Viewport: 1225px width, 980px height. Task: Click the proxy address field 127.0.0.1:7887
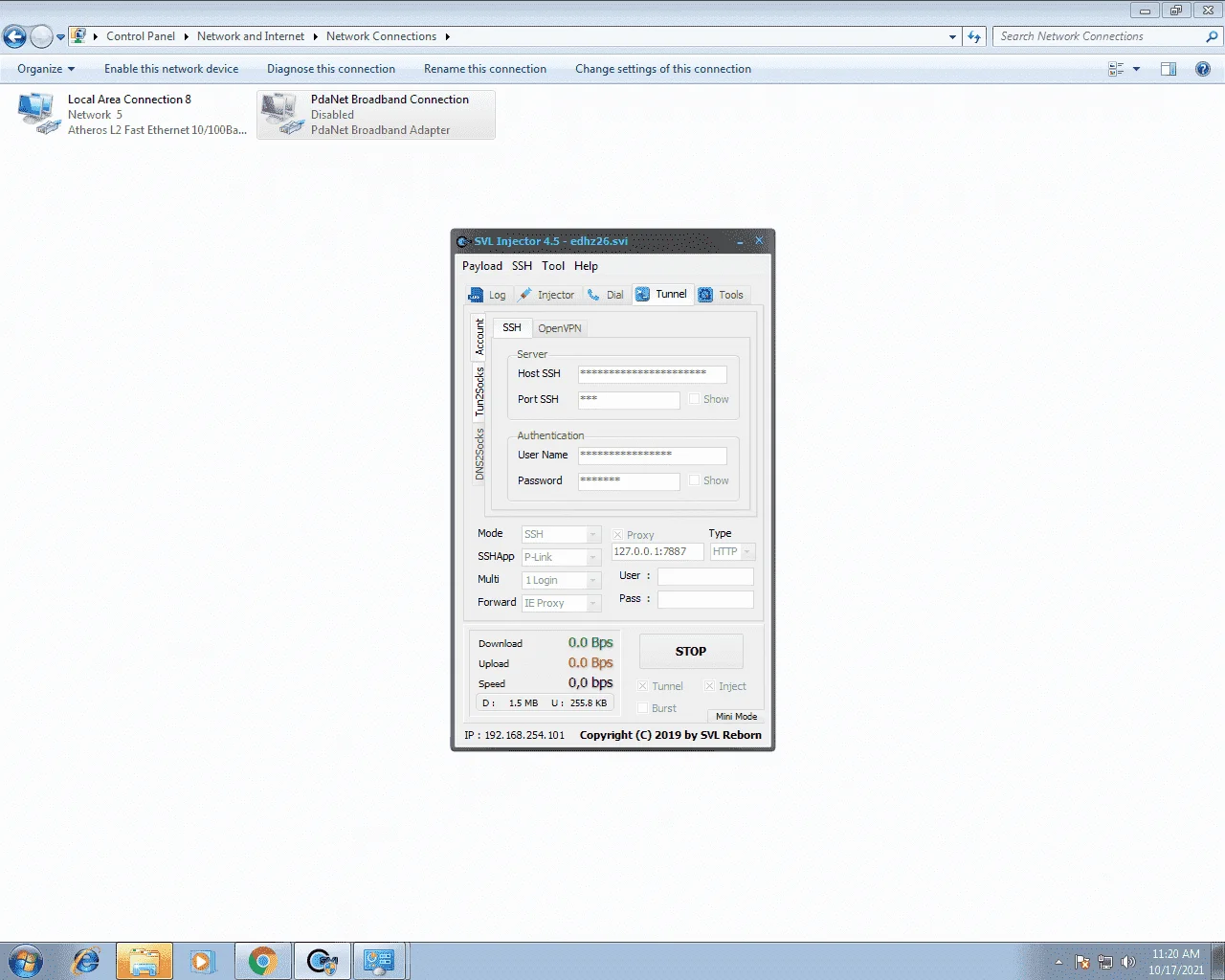tap(657, 551)
